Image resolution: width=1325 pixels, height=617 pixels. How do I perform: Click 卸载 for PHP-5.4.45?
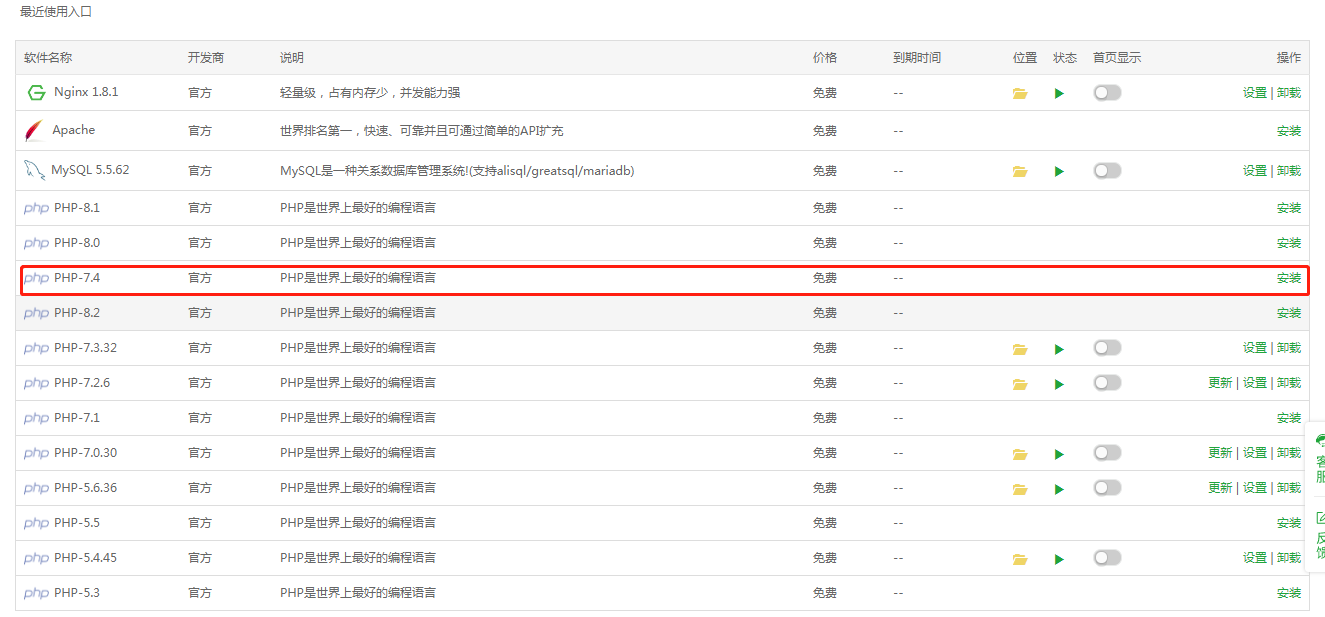click(x=1289, y=558)
